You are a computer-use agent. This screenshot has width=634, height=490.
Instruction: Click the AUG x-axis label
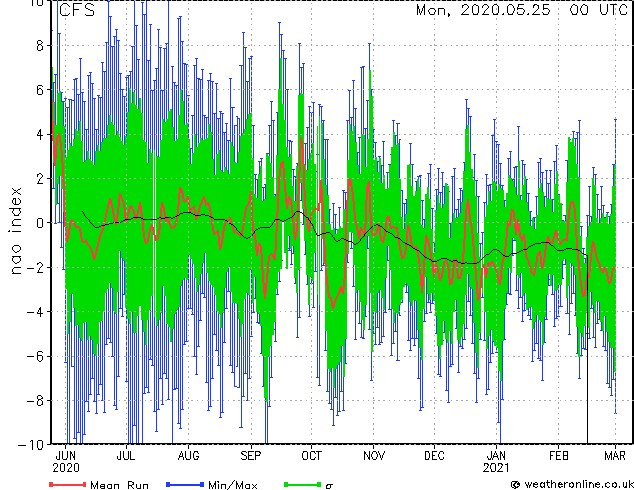[188, 456]
